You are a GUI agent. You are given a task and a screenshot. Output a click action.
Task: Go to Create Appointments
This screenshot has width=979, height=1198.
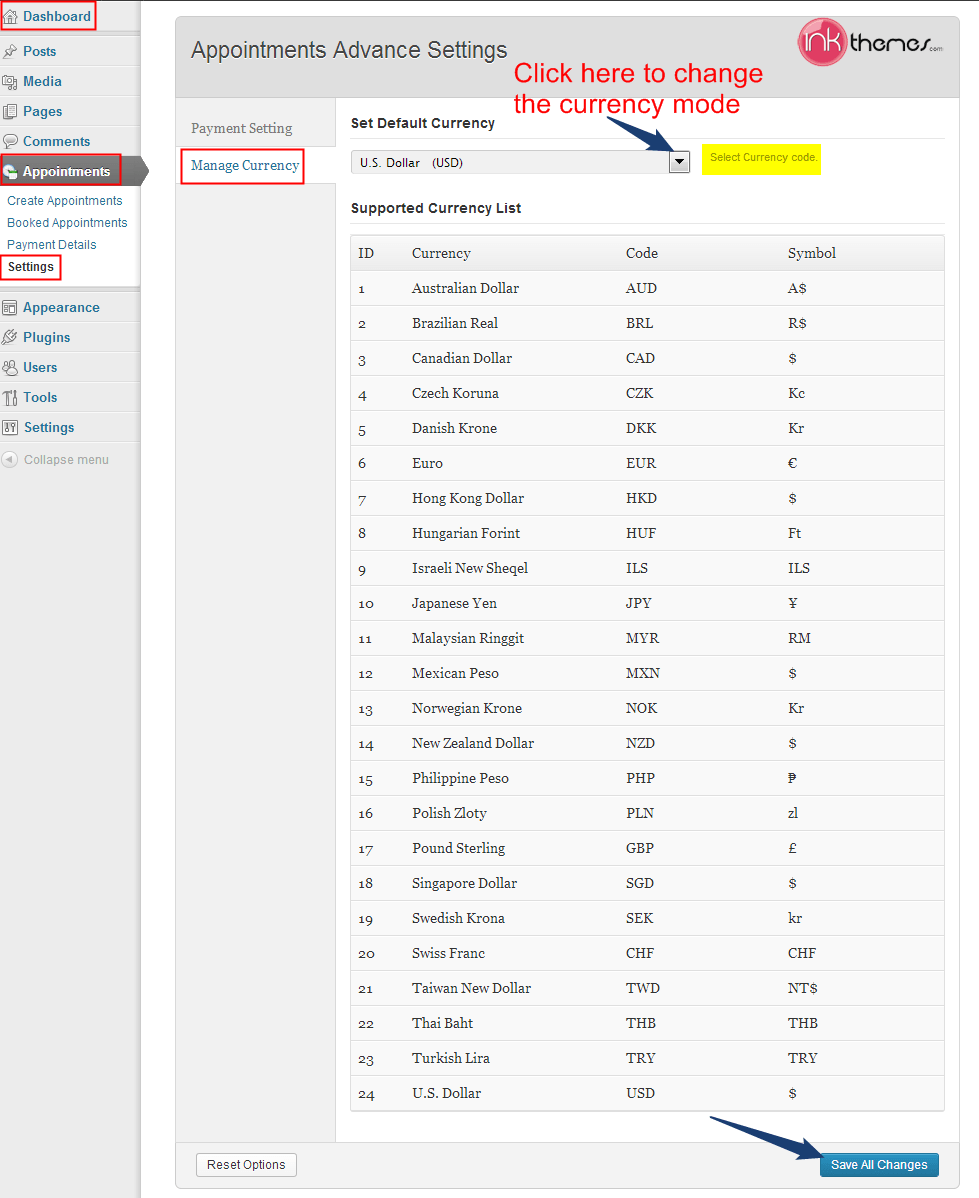65,201
